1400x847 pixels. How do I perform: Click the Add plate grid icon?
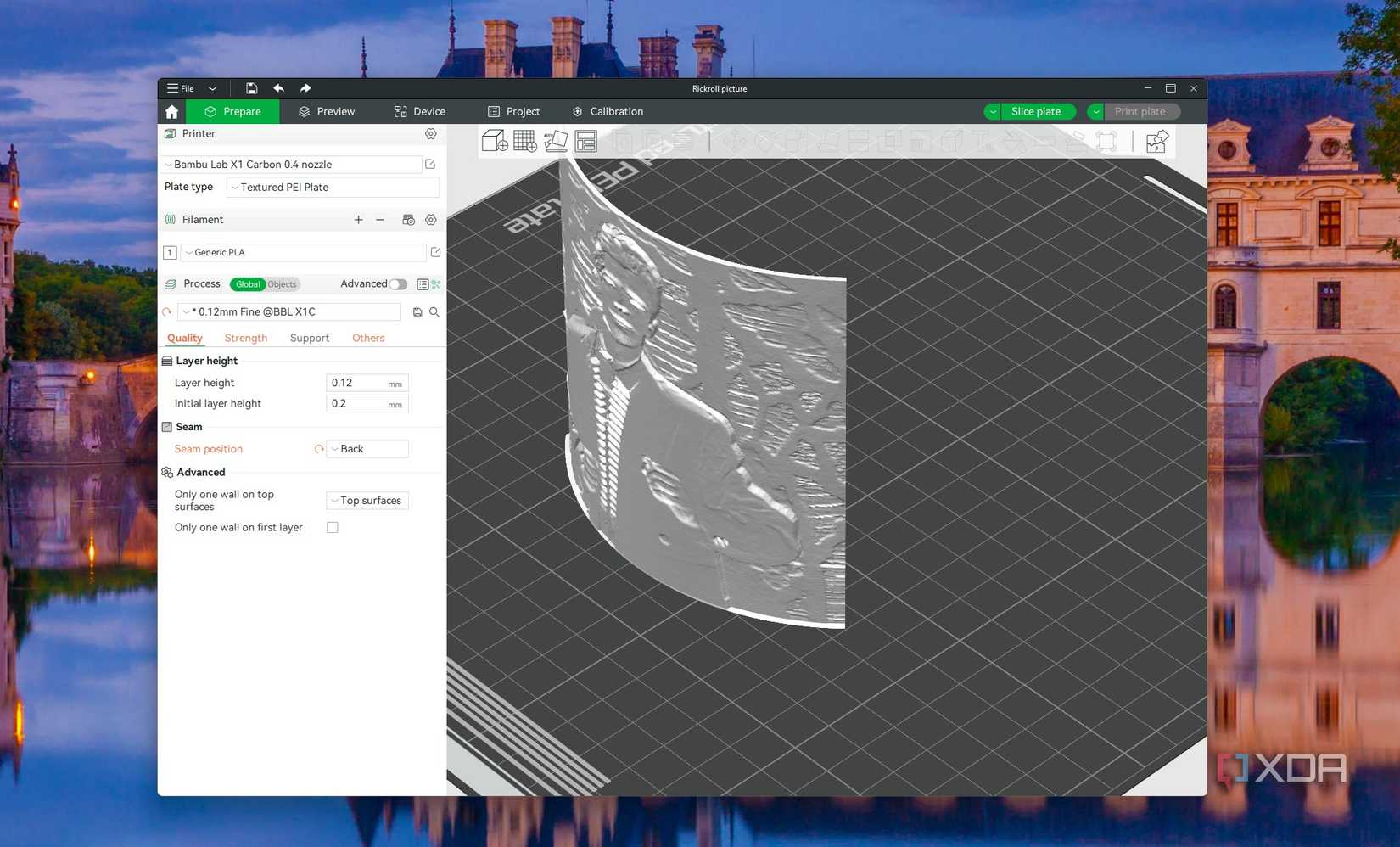pos(525,141)
